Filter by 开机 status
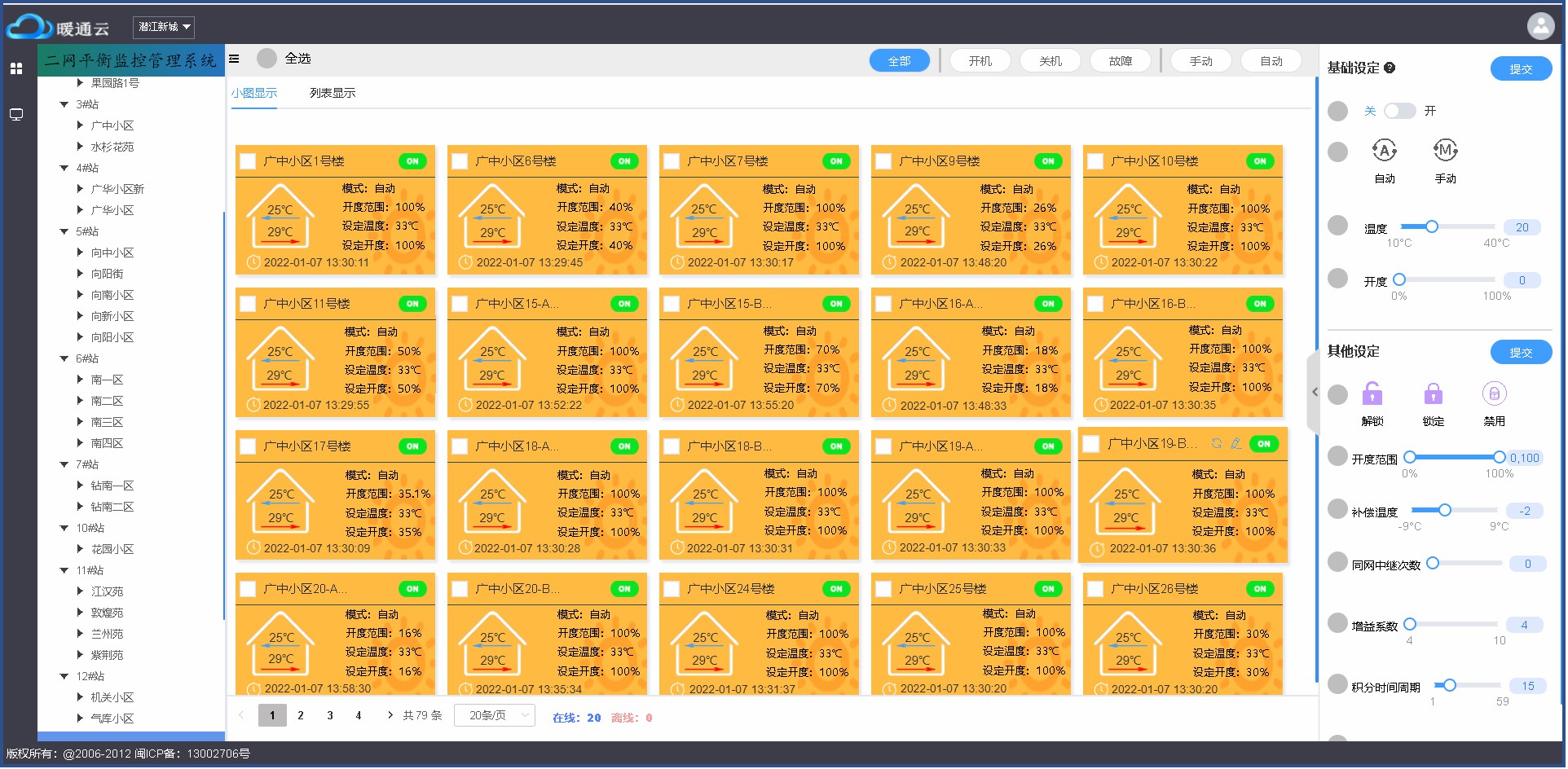Image resolution: width=1568 pixels, height=769 pixels. (980, 61)
